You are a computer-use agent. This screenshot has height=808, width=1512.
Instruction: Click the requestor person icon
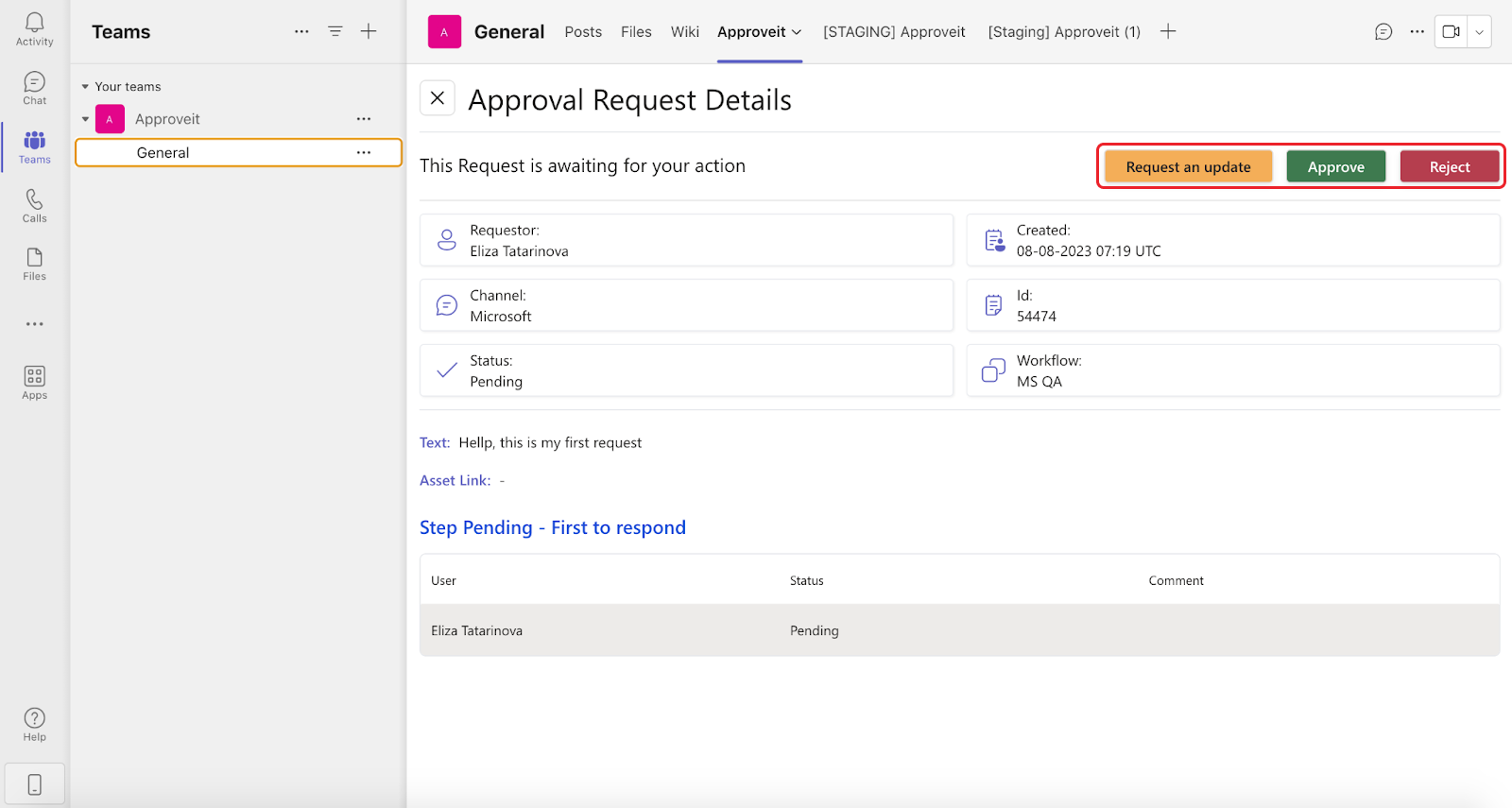tap(447, 240)
